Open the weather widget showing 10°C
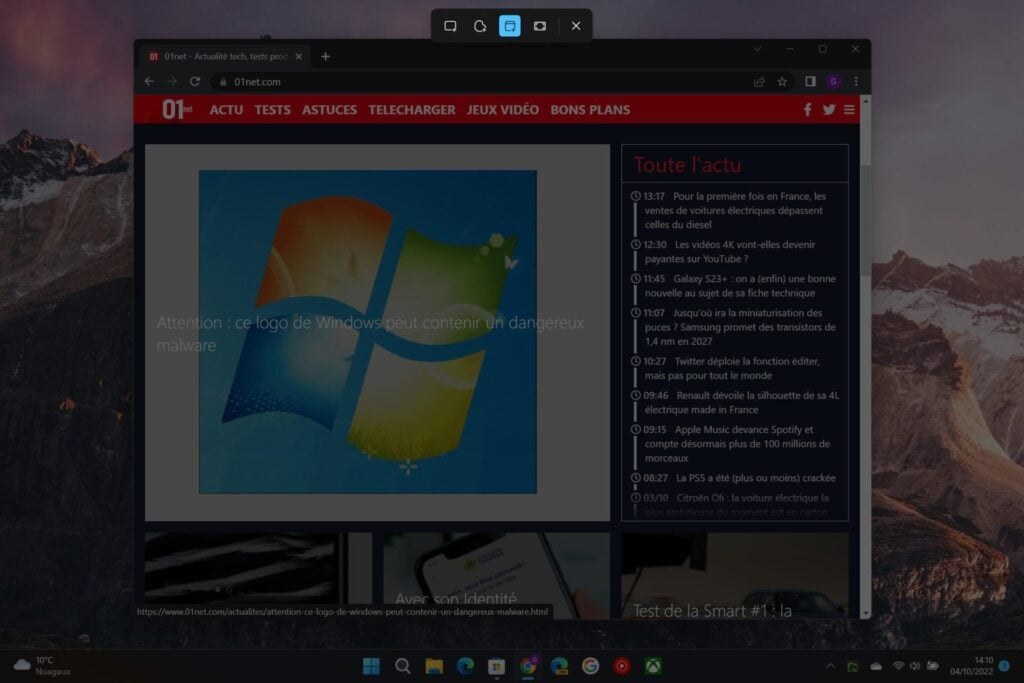 tap(43, 666)
